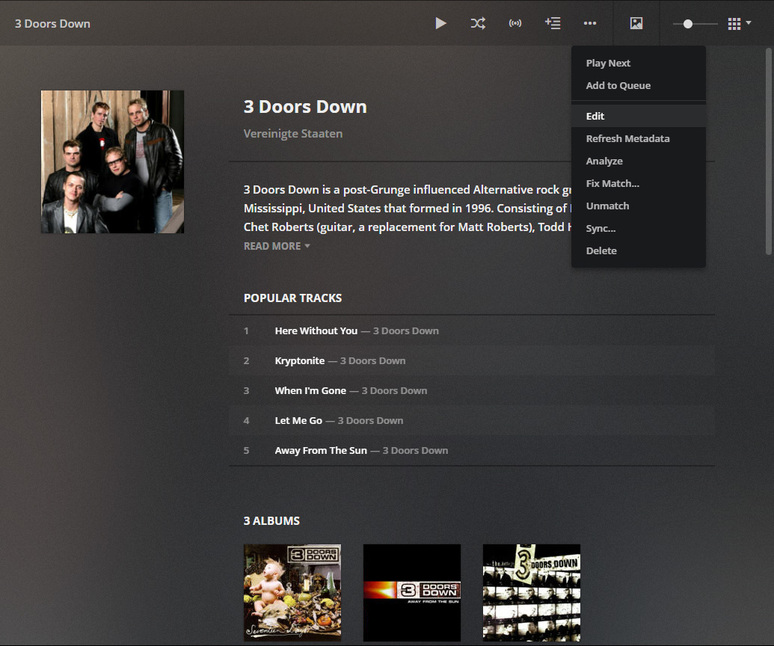Click the vertical scrollbar on the right

coord(768,152)
